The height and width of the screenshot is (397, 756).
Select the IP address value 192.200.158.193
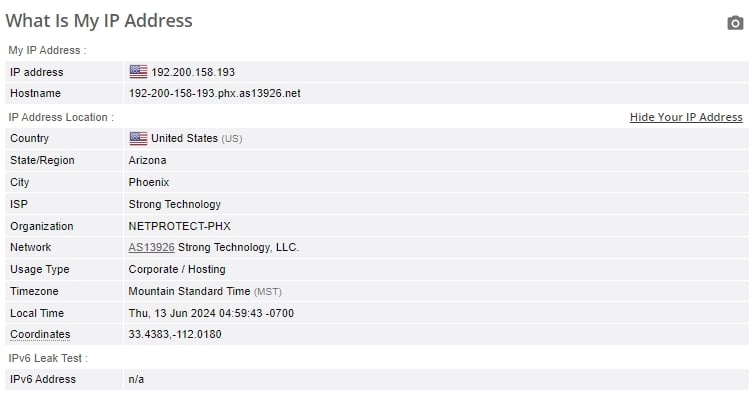point(193,72)
